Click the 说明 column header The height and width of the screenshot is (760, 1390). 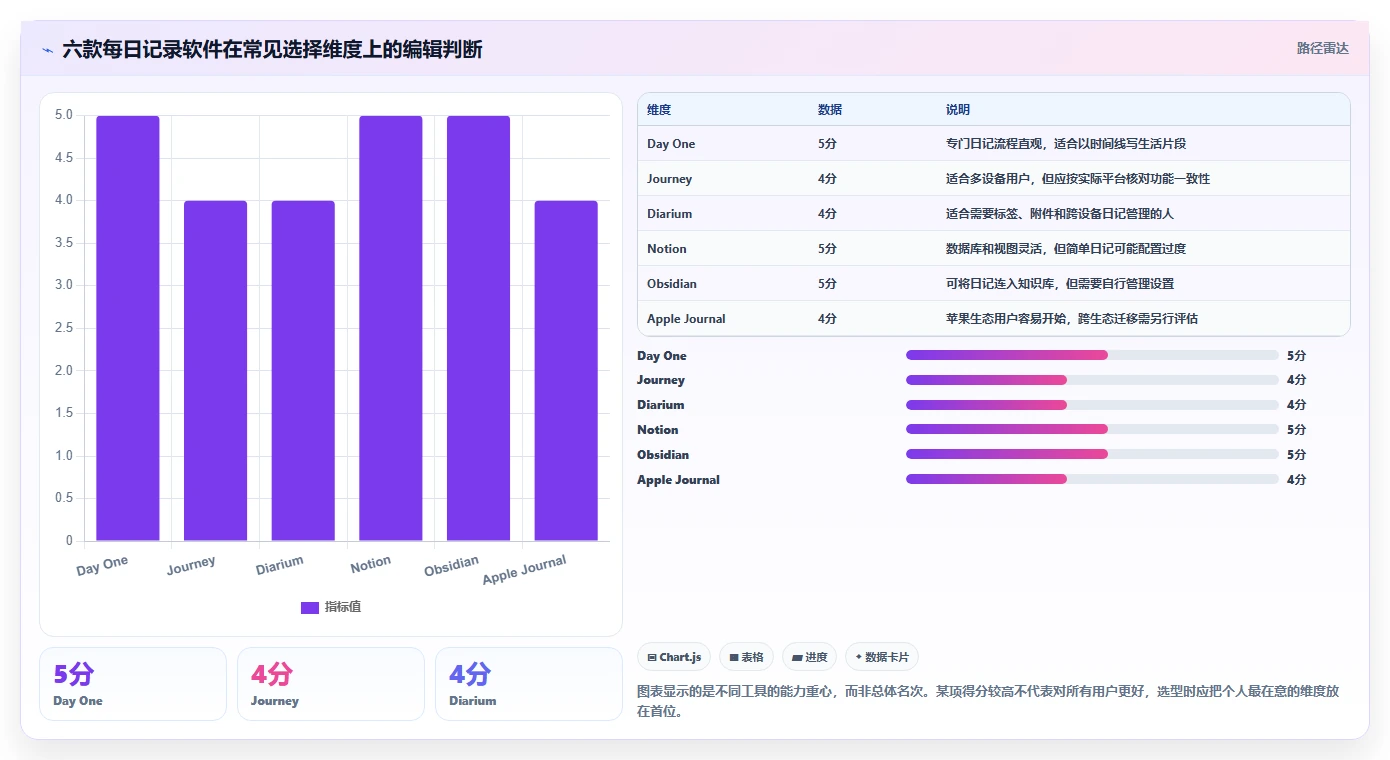coord(958,110)
